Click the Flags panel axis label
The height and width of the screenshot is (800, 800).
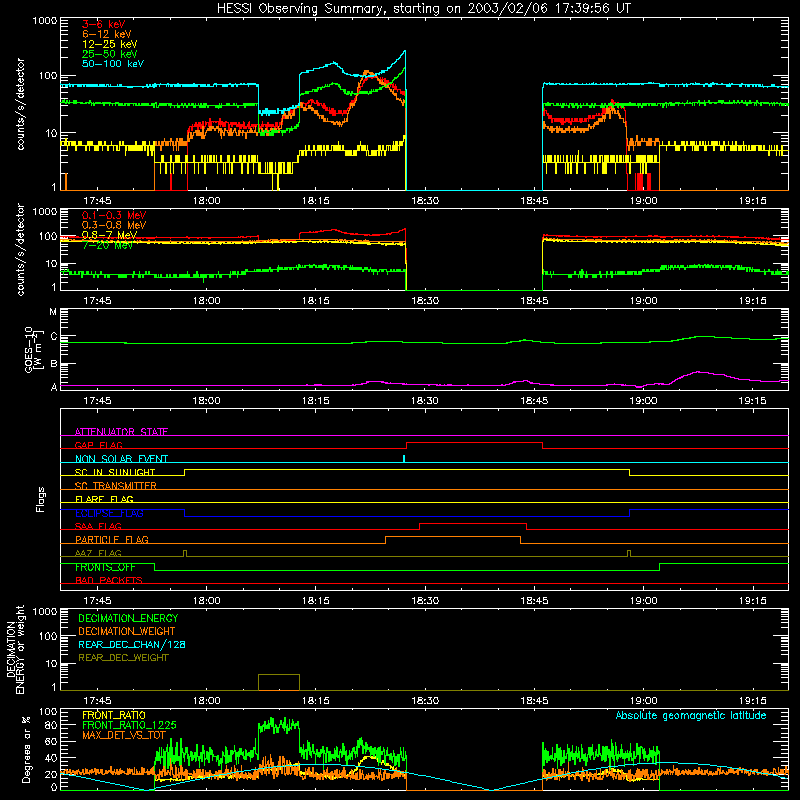(41, 499)
